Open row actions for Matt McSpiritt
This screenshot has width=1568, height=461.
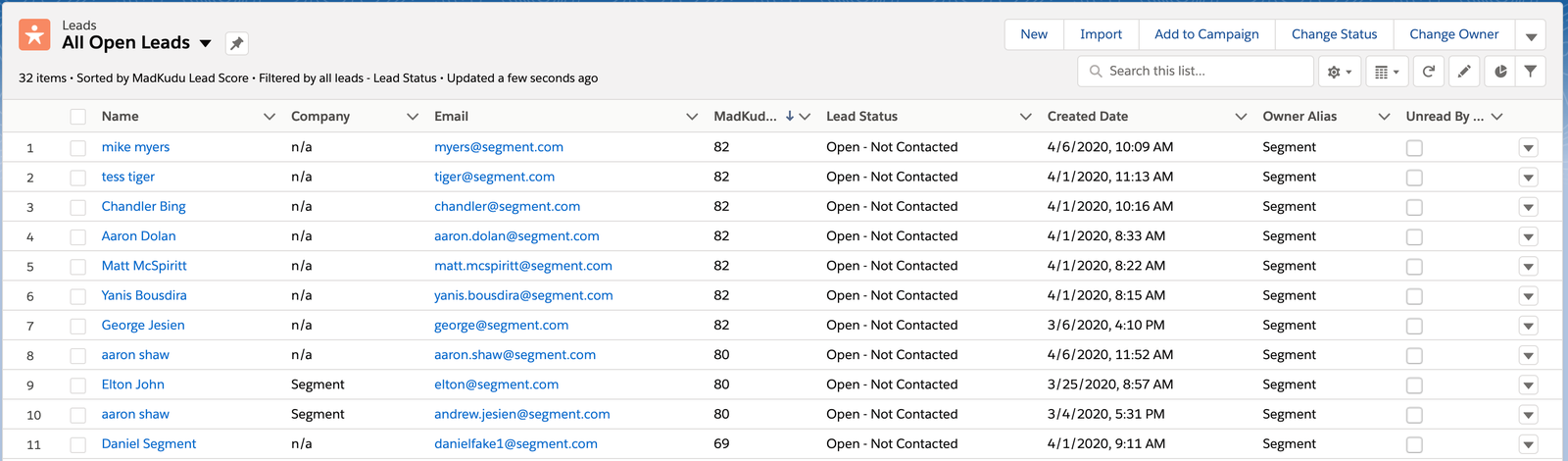pyautogui.click(x=1528, y=267)
